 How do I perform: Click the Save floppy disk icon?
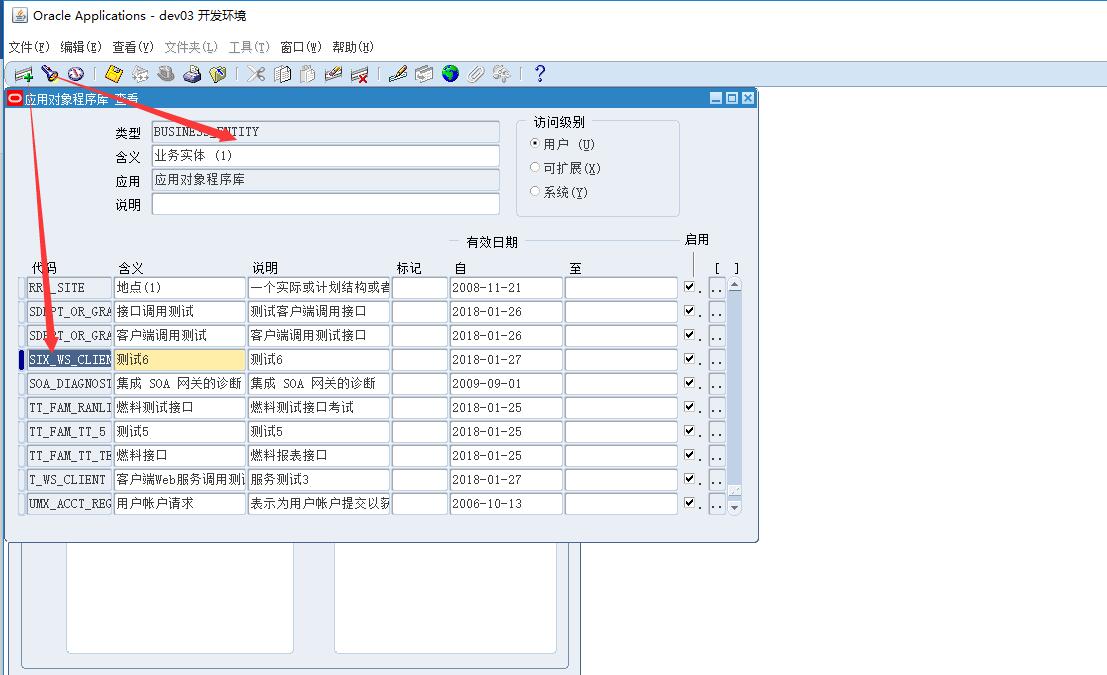tap(114, 74)
